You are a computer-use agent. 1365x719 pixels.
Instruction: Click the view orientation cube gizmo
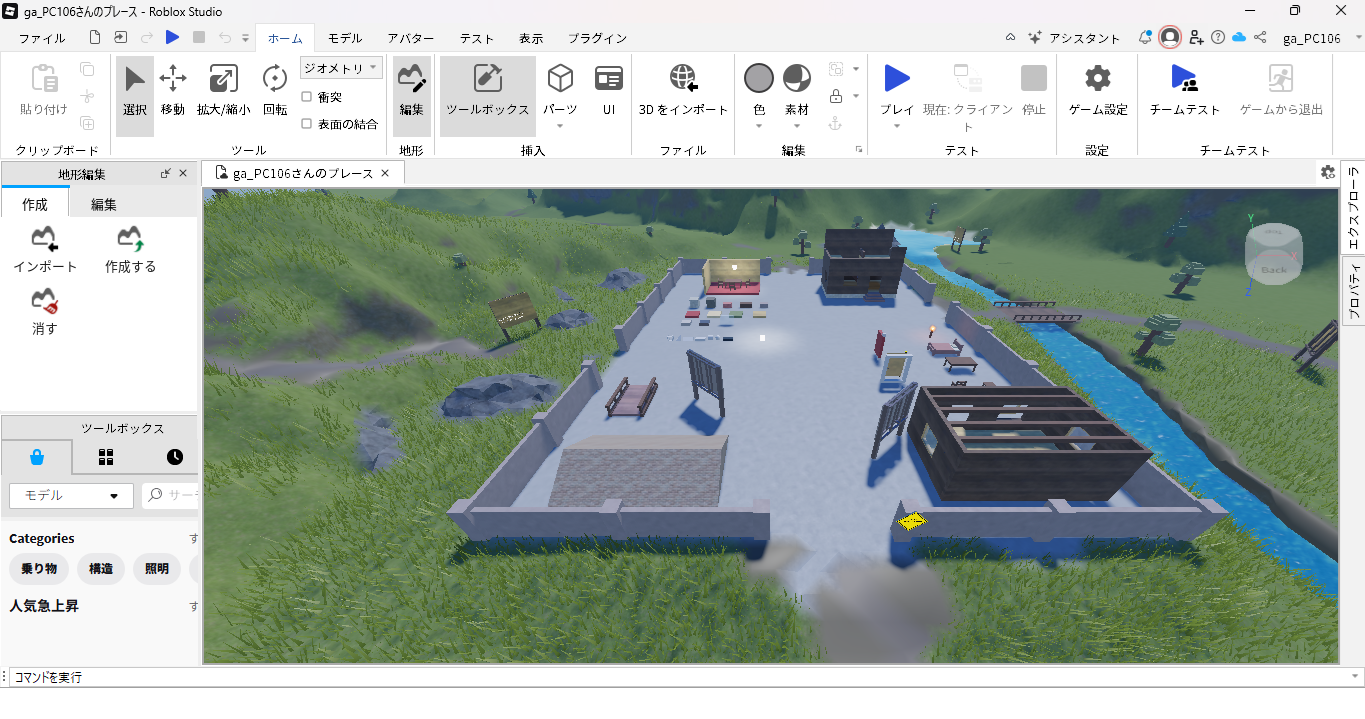pos(1273,253)
